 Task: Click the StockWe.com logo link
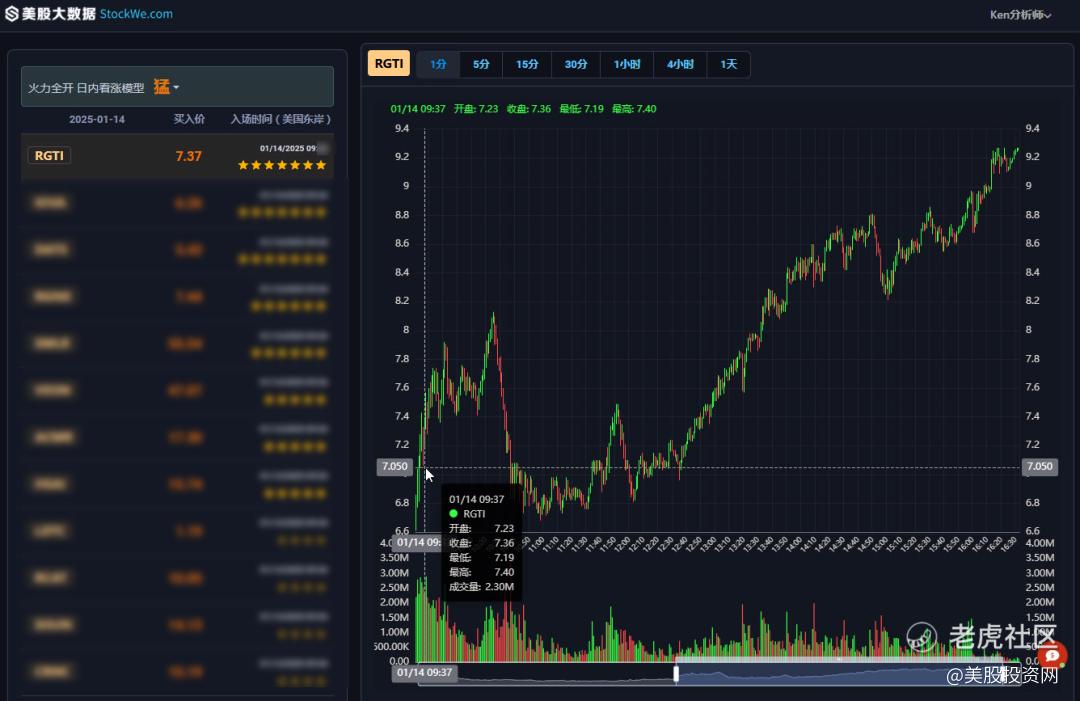pyautogui.click(x=136, y=14)
